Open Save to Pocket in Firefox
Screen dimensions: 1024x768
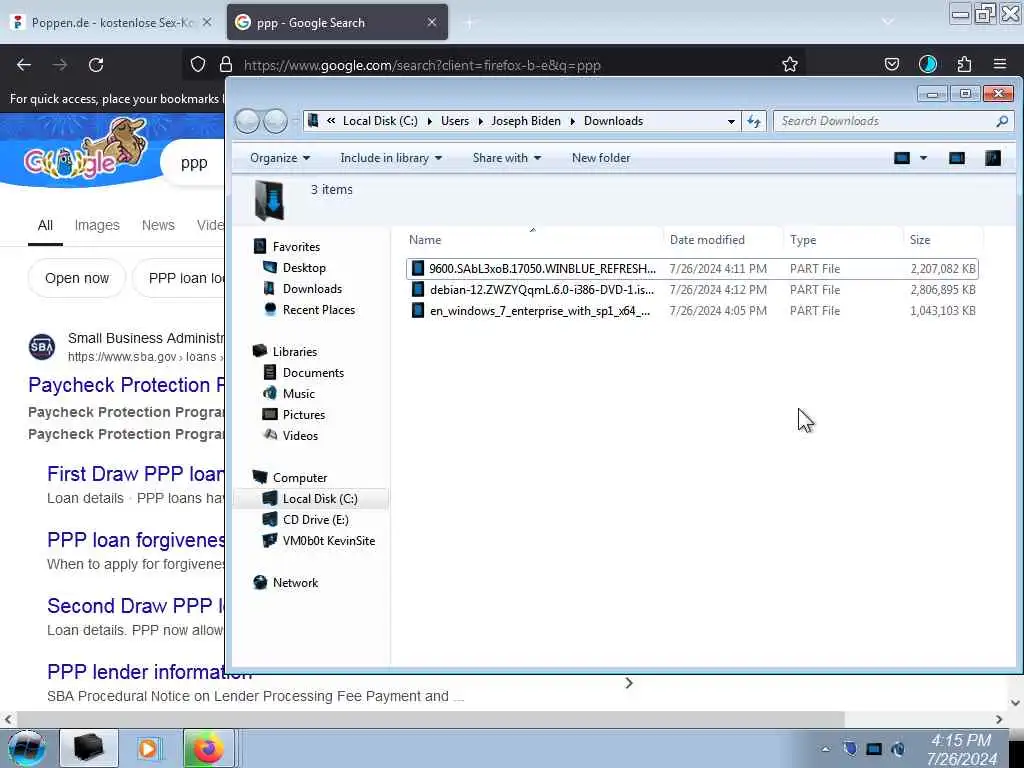891,64
